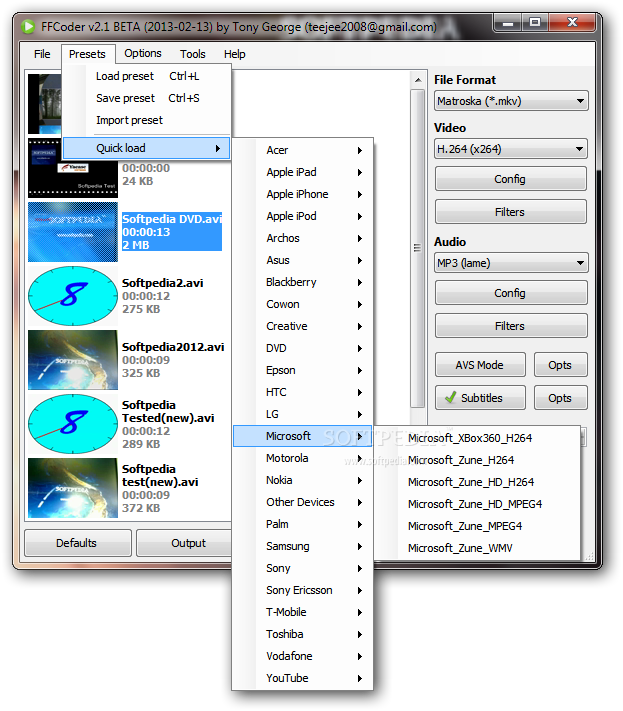The width and height of the screenshot is (623, 711).
Task: Expand the HTC presets submenu
Action: (302, 392)
